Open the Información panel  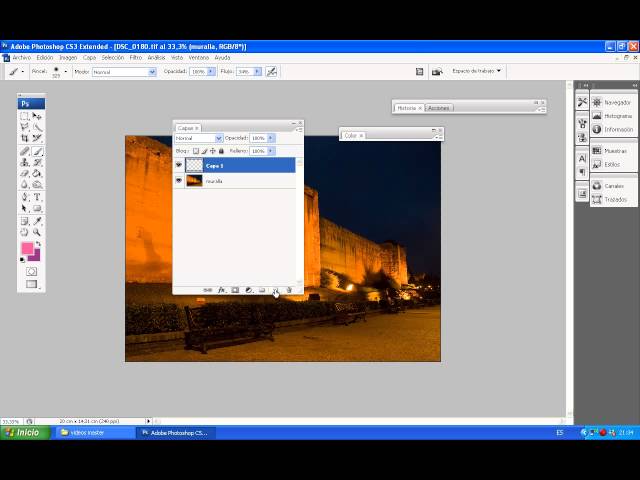coord(612,129)
